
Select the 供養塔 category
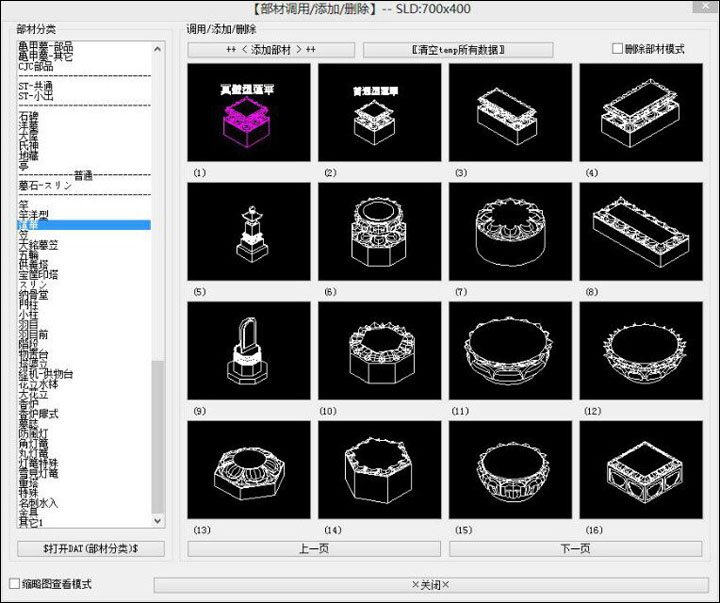click(x=33, y=265)
